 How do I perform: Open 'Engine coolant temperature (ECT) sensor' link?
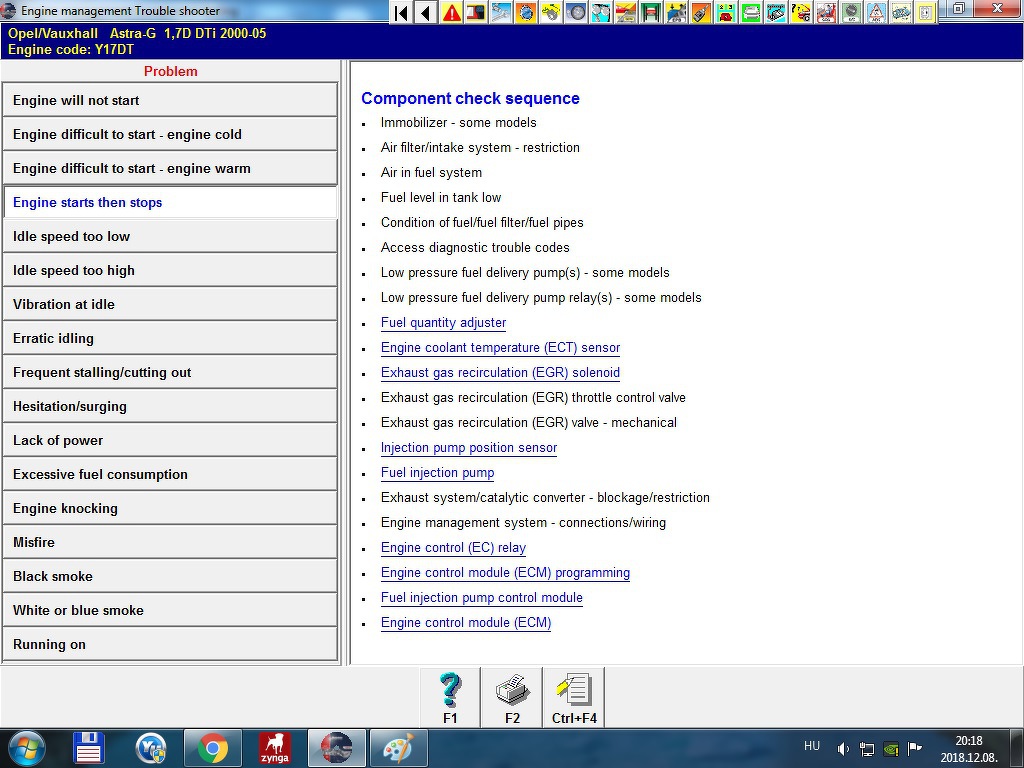point(500,347)
